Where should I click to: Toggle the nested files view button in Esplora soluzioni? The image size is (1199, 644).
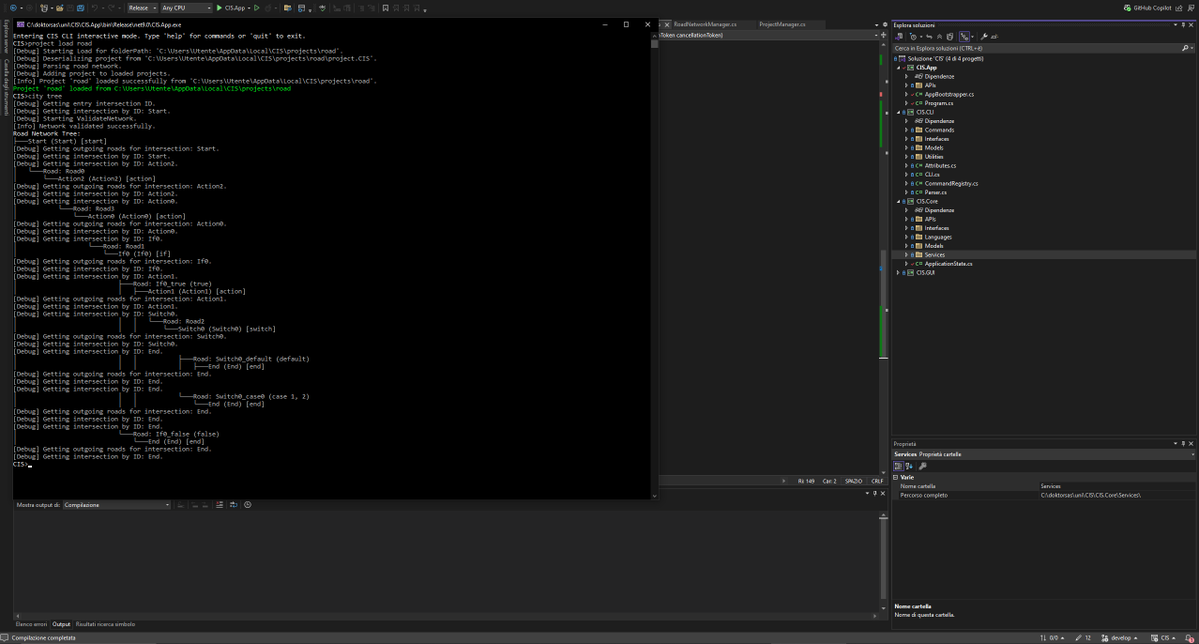pyautogui.click(x=964, y=37)
